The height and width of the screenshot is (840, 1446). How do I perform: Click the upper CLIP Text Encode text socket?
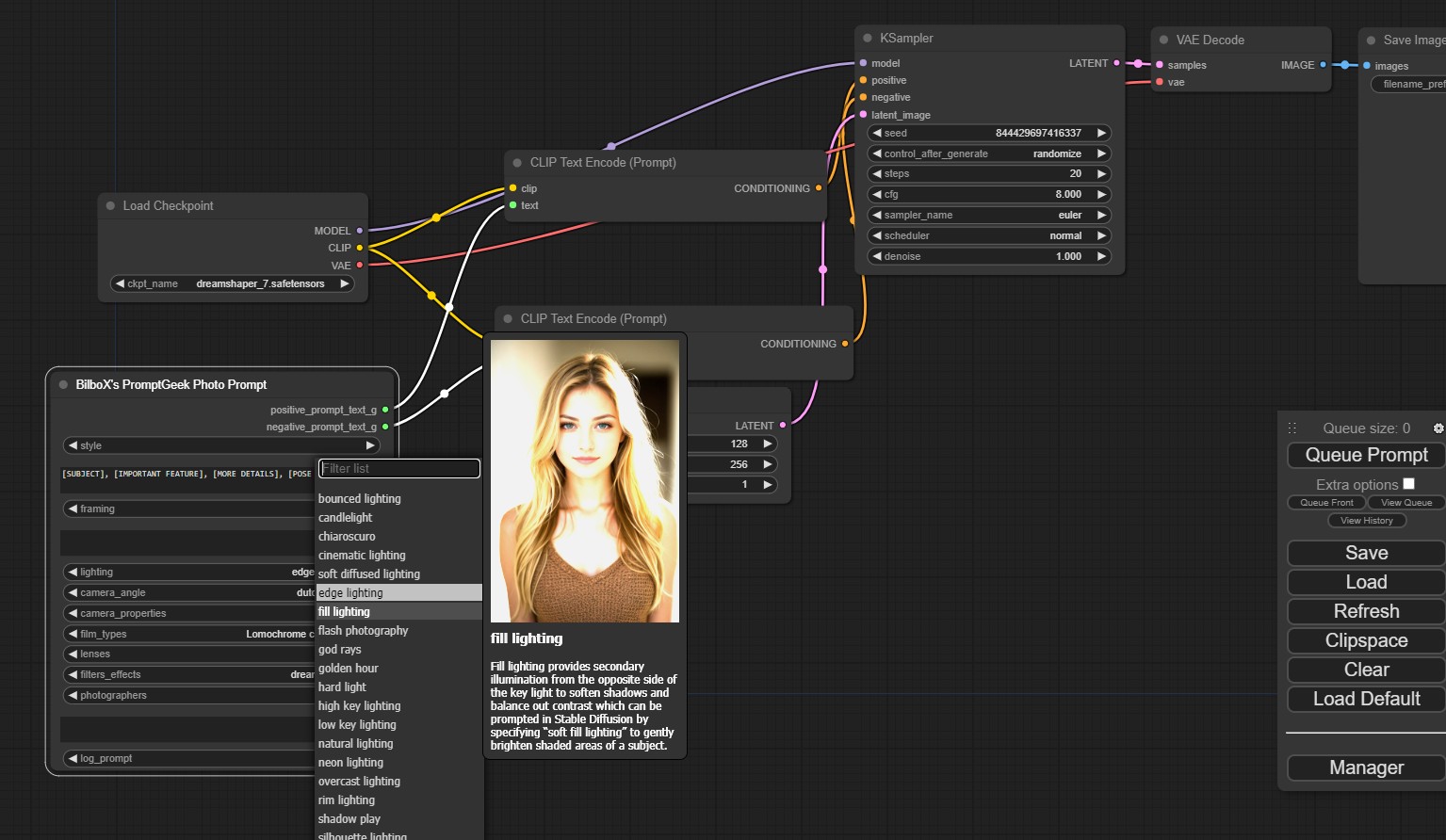point(513,205)
